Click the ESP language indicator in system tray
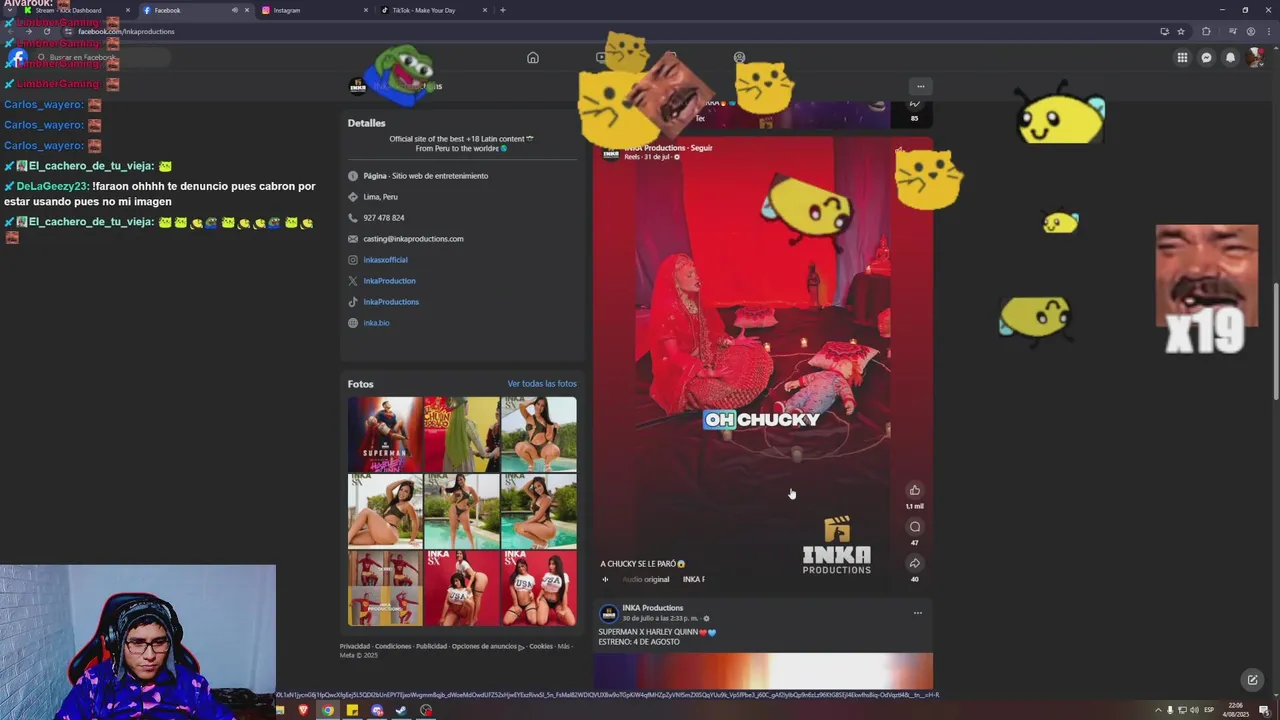Viewport: 1280px width, 720px height. [x=1208, y=710]
